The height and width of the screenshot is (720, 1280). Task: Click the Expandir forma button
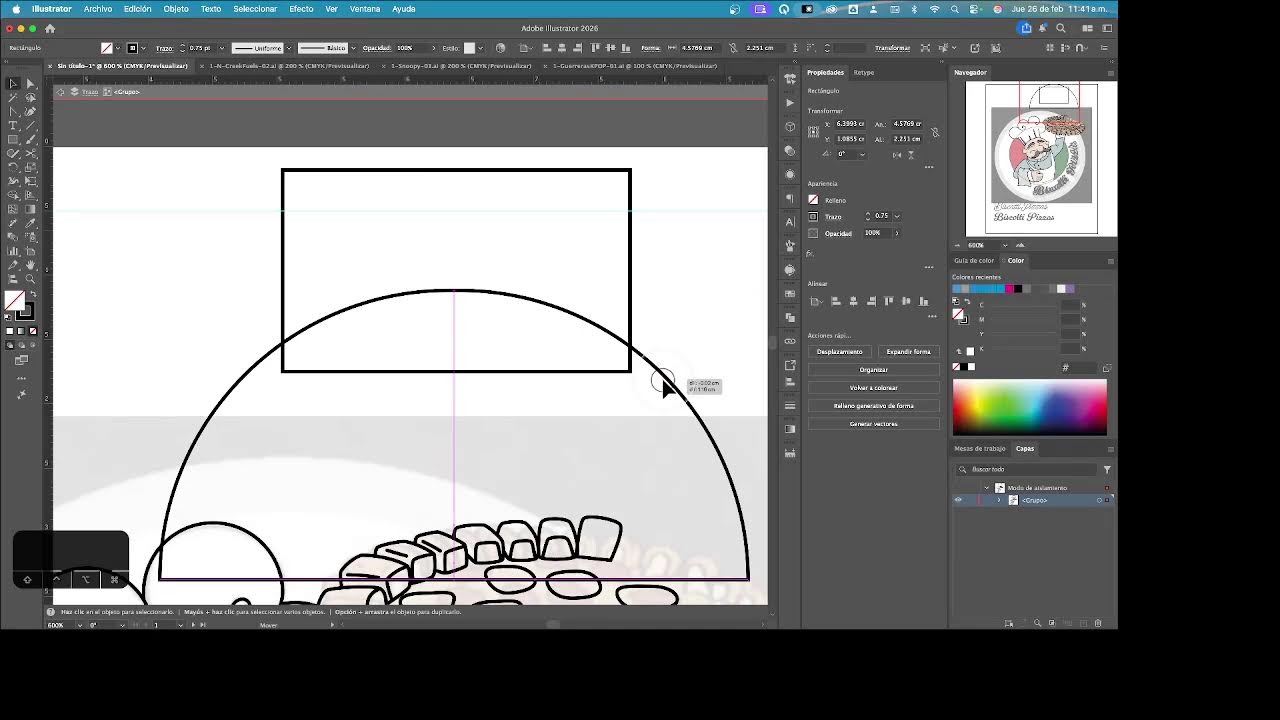(x=908, y=352)
